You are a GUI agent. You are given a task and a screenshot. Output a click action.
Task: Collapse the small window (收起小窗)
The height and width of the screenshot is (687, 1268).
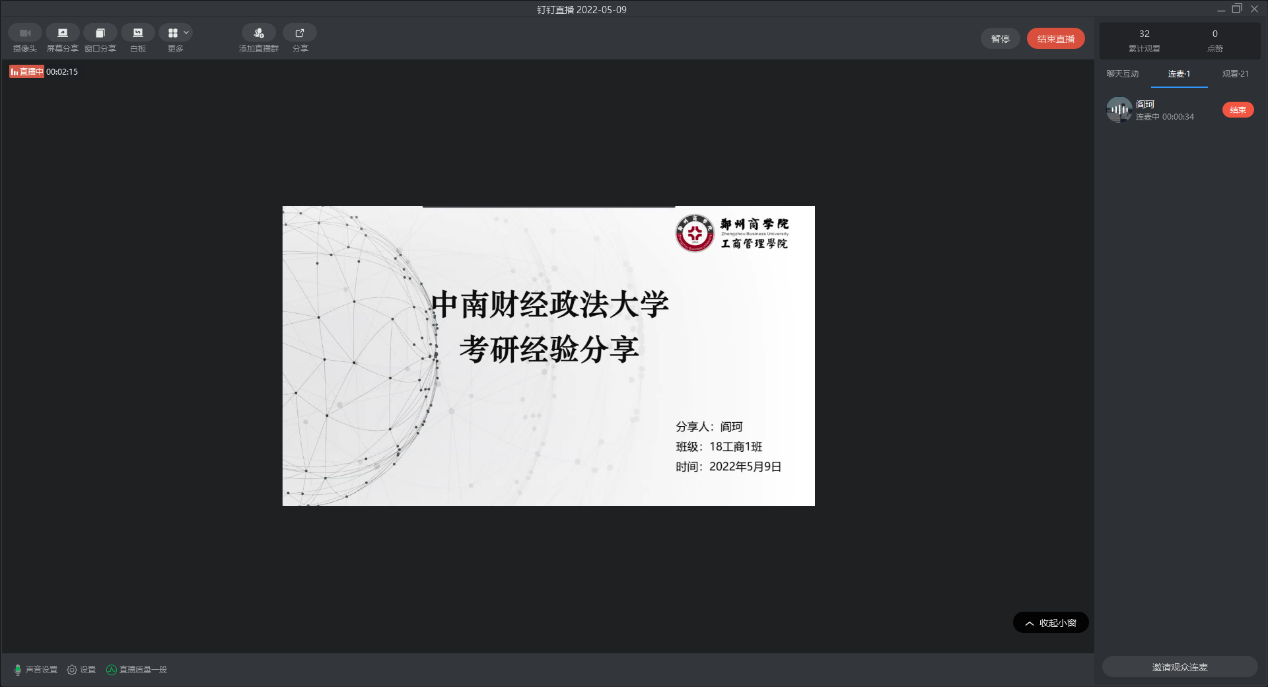coord(1050,623)
